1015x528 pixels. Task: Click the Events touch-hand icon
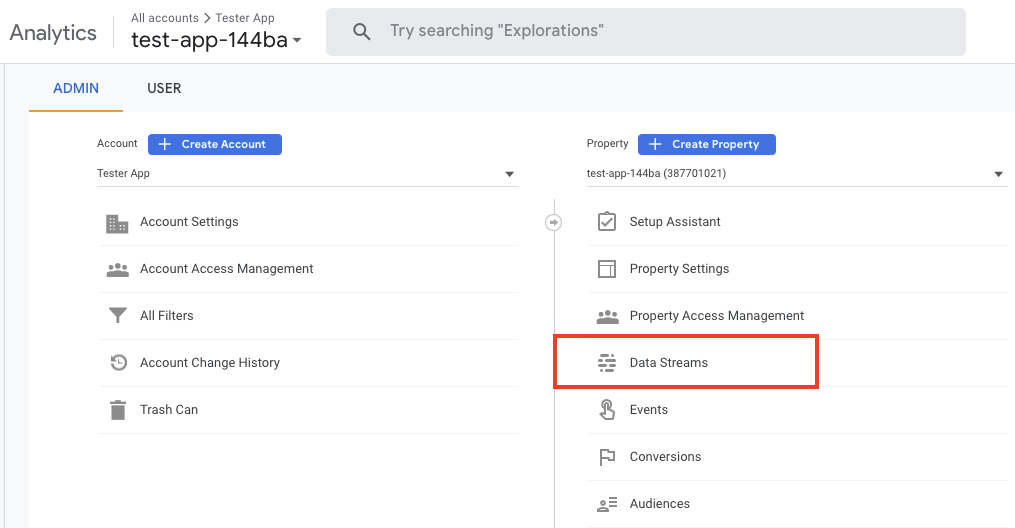(607, 410)
